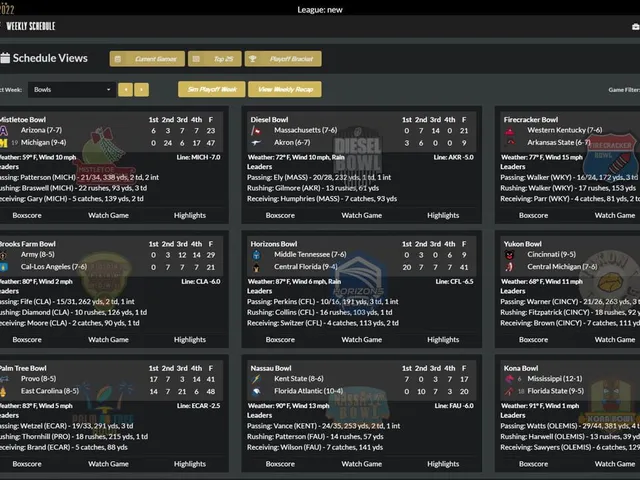Click the Massachusetts team logo icon
The width and height of the screenshot is (640, 480).
point(256,131)
